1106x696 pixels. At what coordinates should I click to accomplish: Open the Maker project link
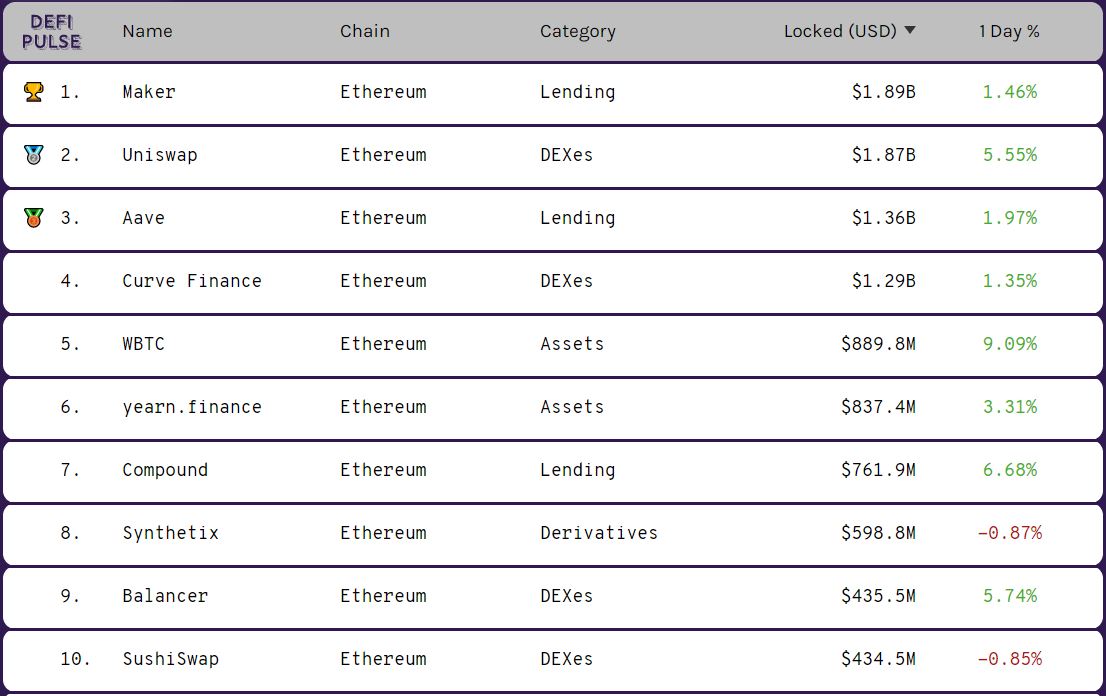click(149, 92)
